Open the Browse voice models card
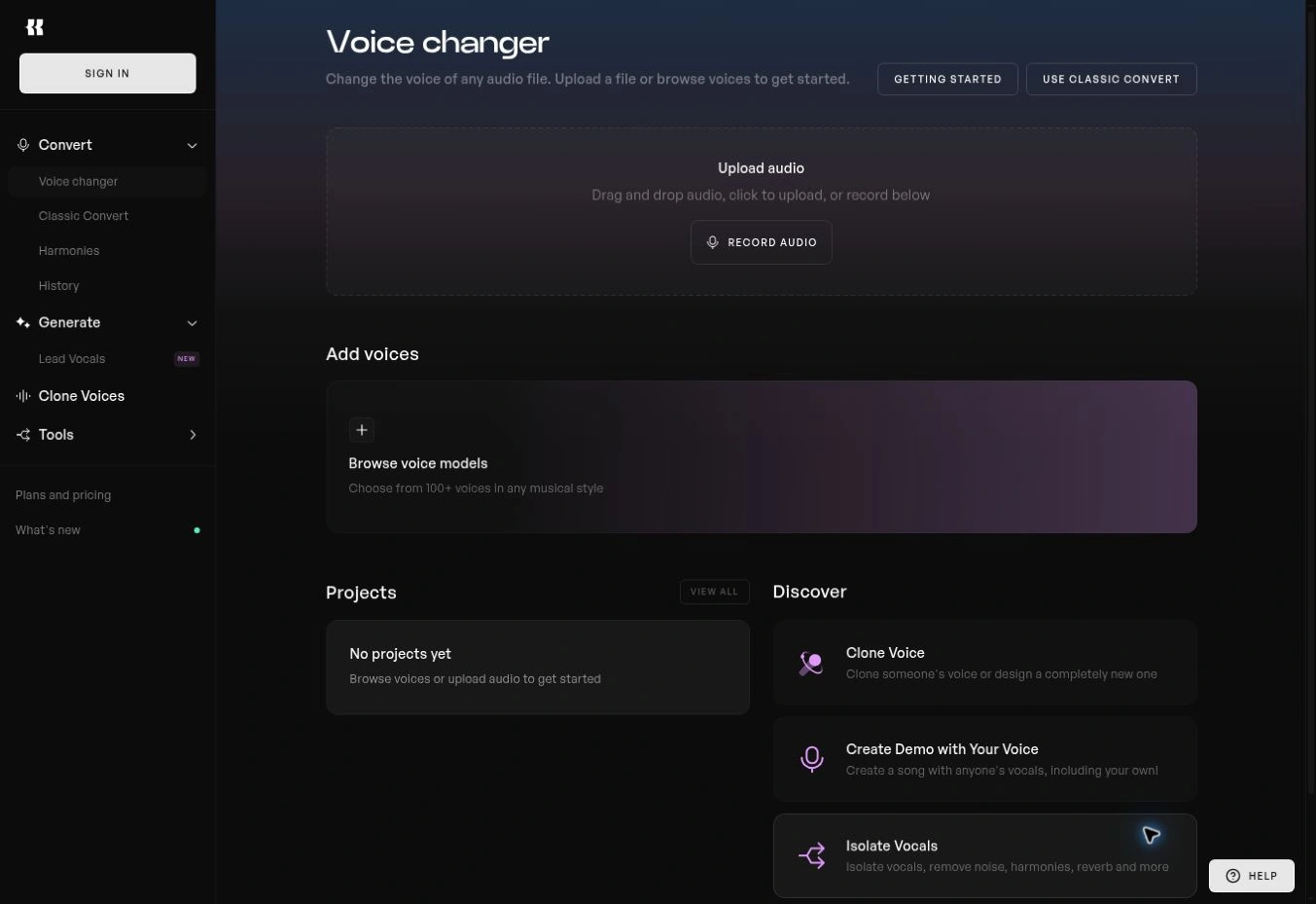 761,456
